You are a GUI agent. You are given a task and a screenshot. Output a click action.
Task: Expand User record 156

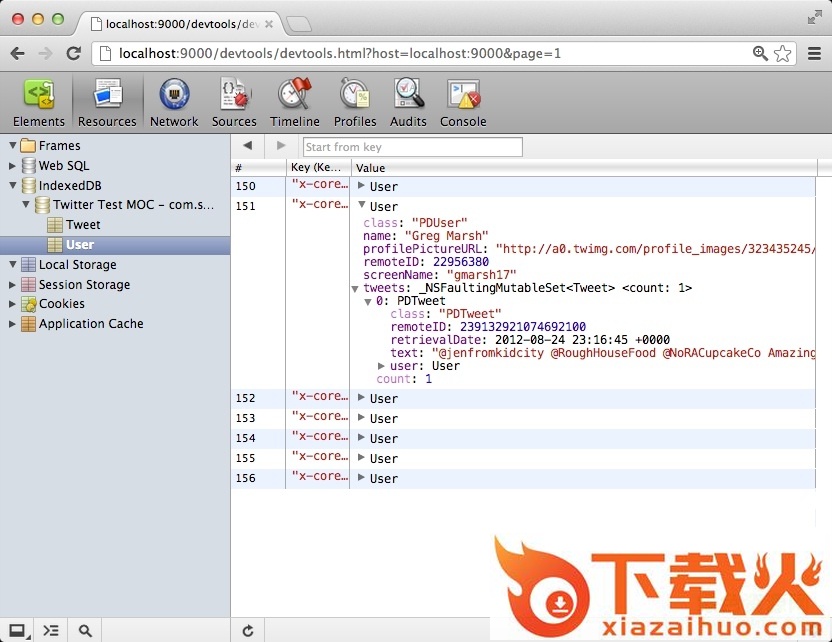click(x=361, y=478)
